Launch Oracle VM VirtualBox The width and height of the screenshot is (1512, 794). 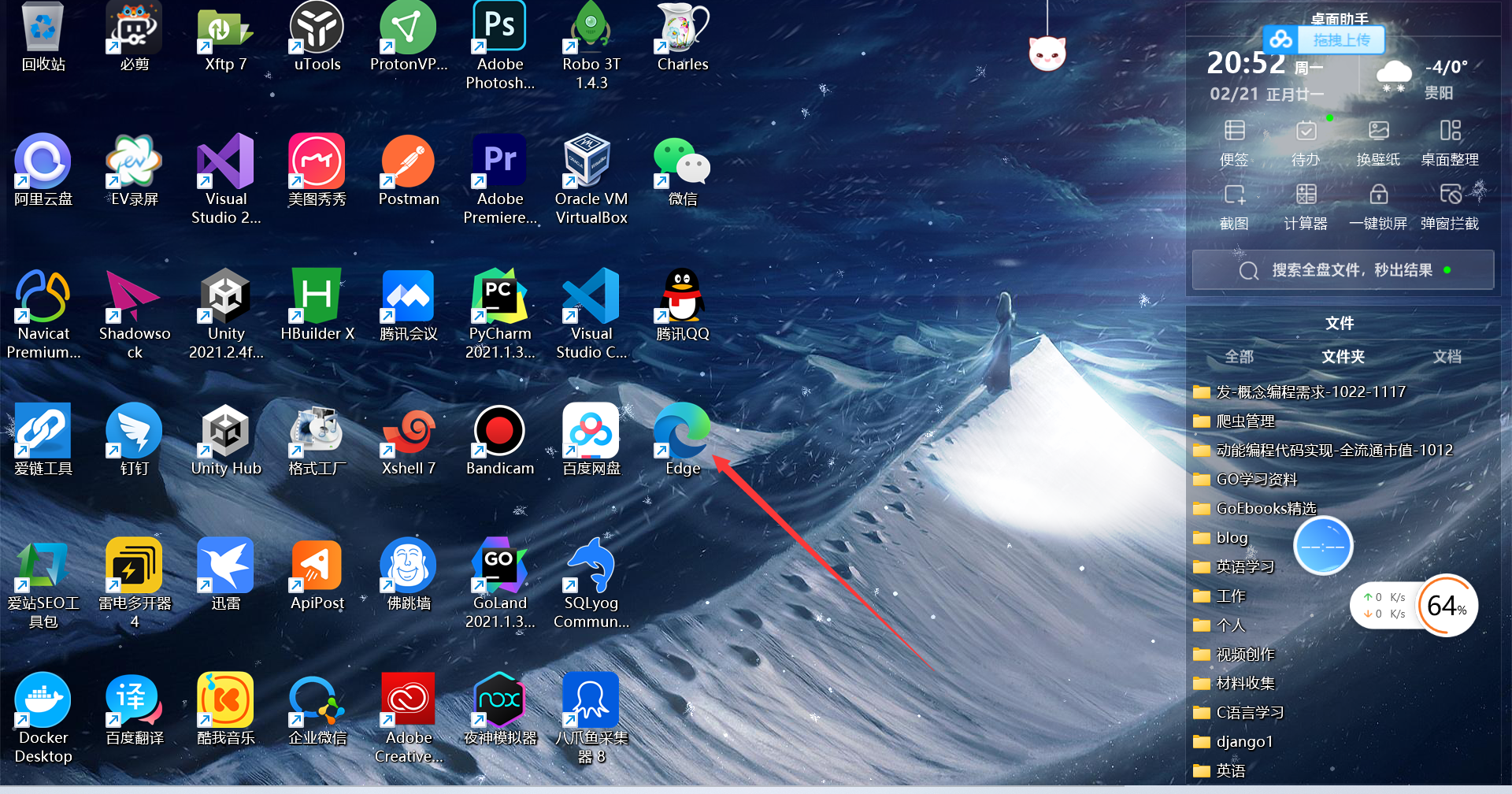coord(591,161)
